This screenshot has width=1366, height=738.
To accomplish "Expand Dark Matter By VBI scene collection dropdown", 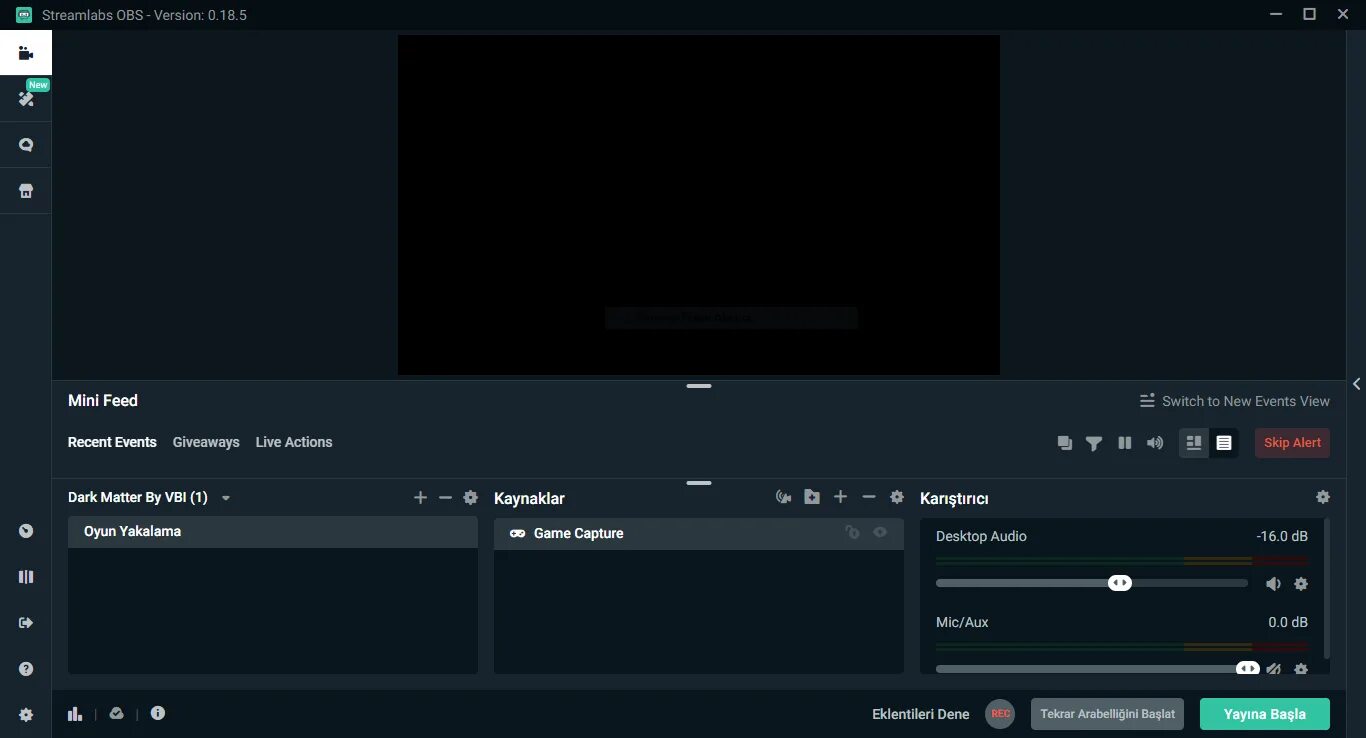I will tap(226, 498).
